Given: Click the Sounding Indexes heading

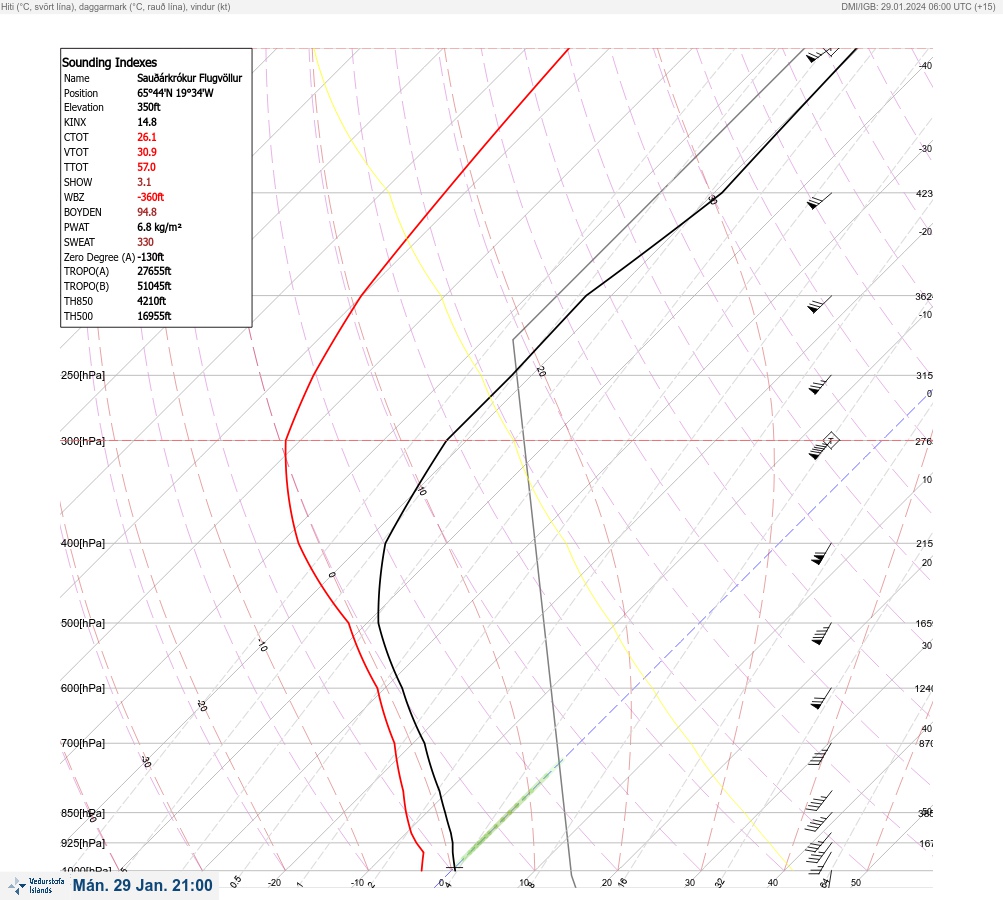Looking at the screenshot, I should point(109,63).
